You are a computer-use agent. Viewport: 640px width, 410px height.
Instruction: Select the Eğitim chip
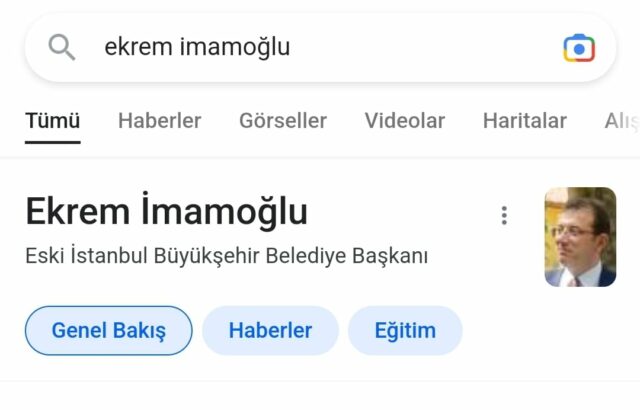(405, 330)
